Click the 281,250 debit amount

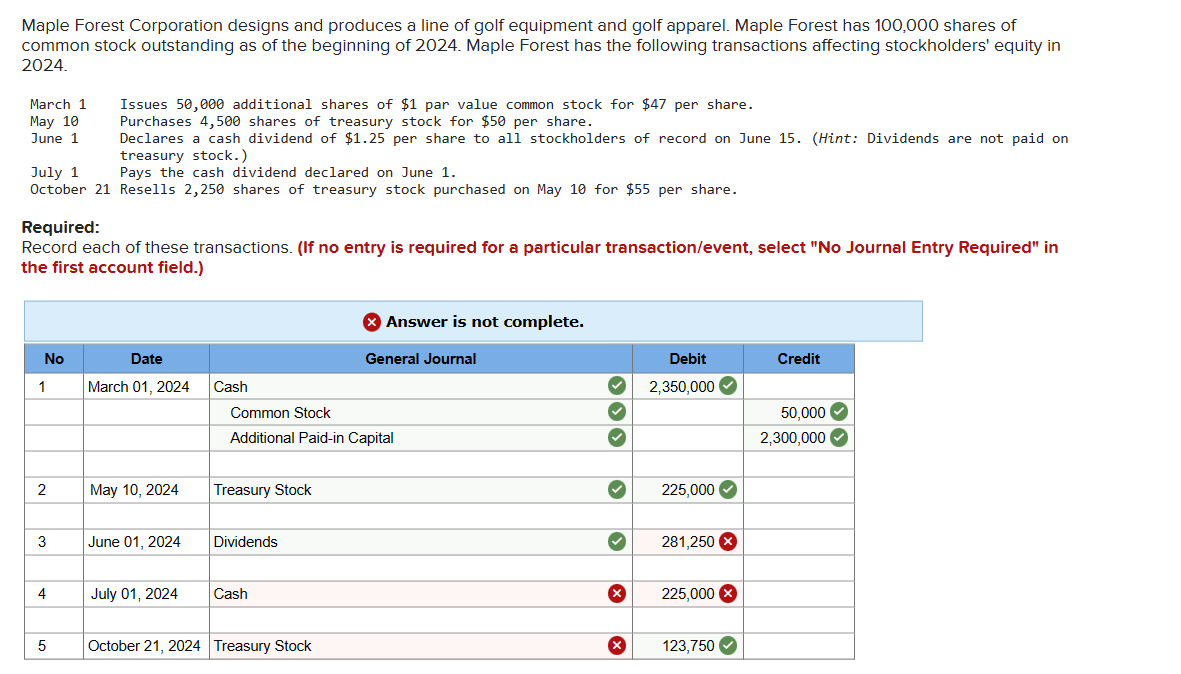tap(688, 542)
